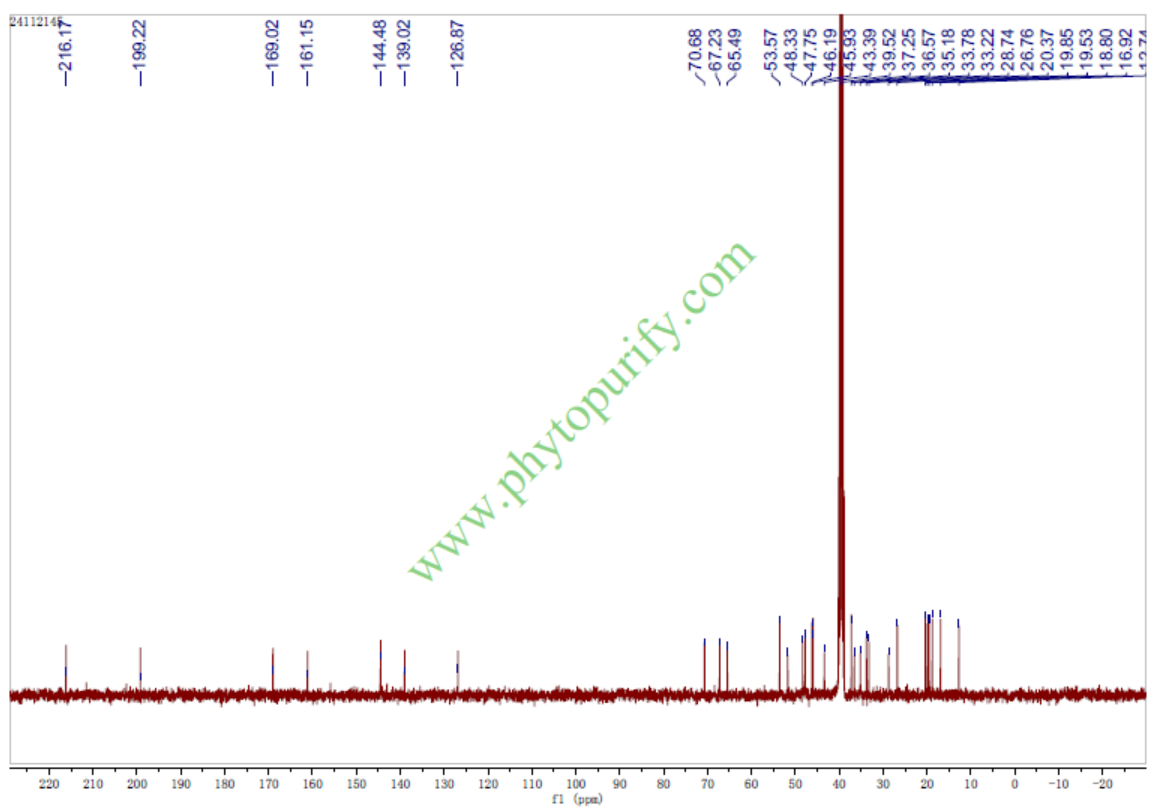Click the f1 (ppm) axis title
The width and height of the screenshot is (1159, 810).
click(x=578, y=800)
